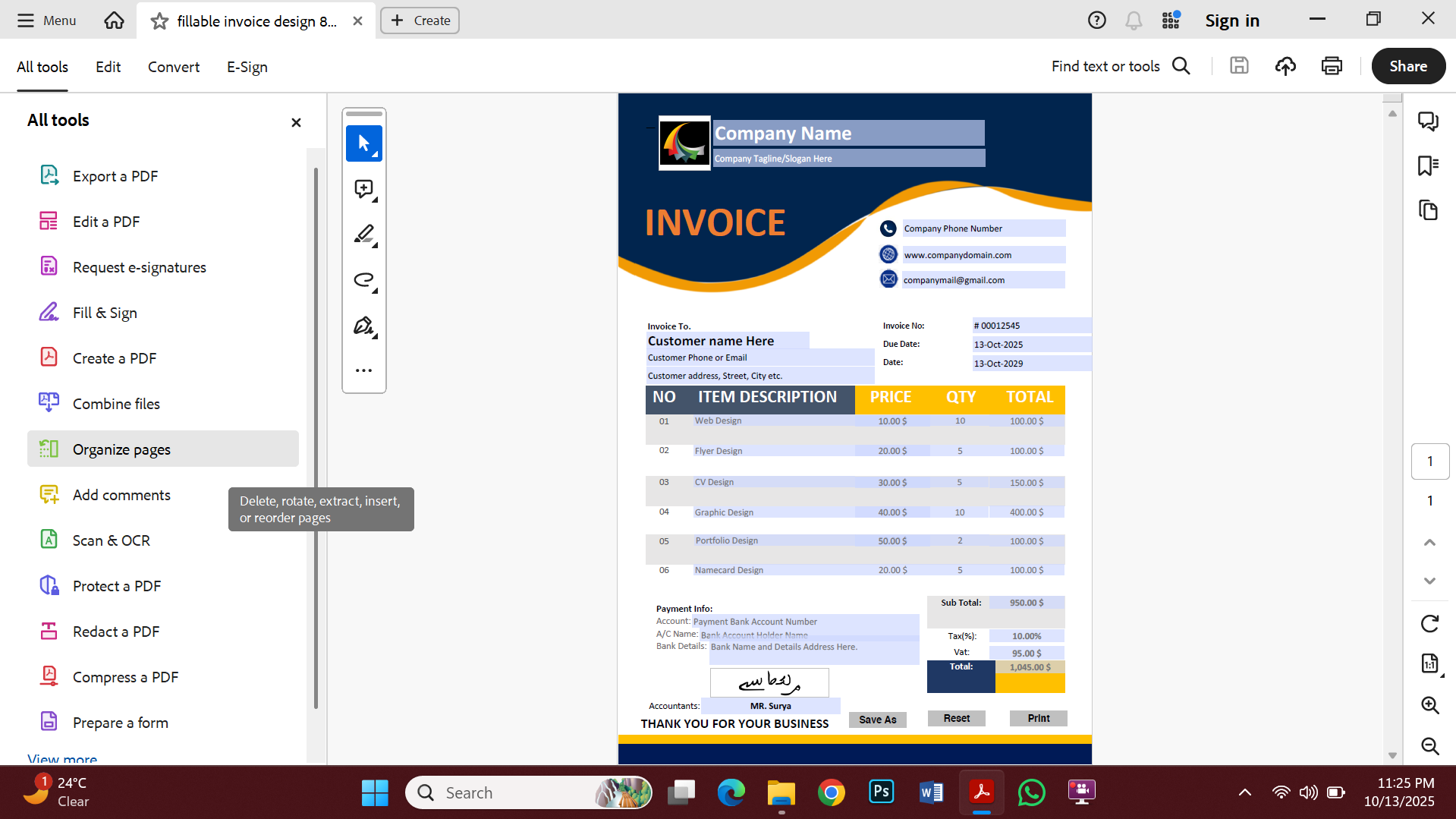Select the Fill & Sign pen tool
Image resolution: width=1456 pixels, height=819 pixels.
[363, 326]
